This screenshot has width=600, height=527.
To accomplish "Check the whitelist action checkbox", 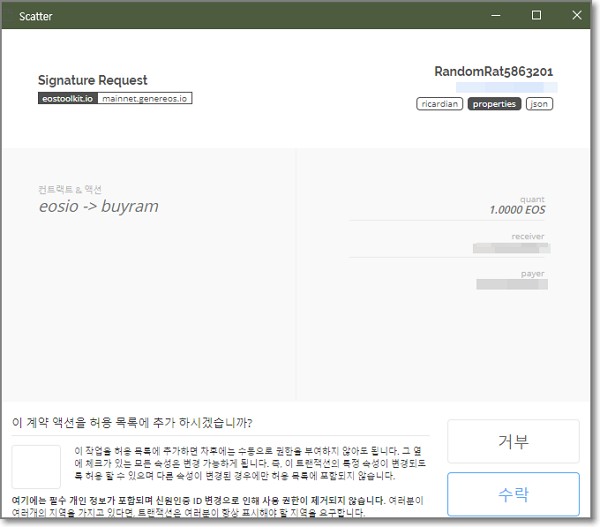I will pyautogui.click(x=36, y=467).
